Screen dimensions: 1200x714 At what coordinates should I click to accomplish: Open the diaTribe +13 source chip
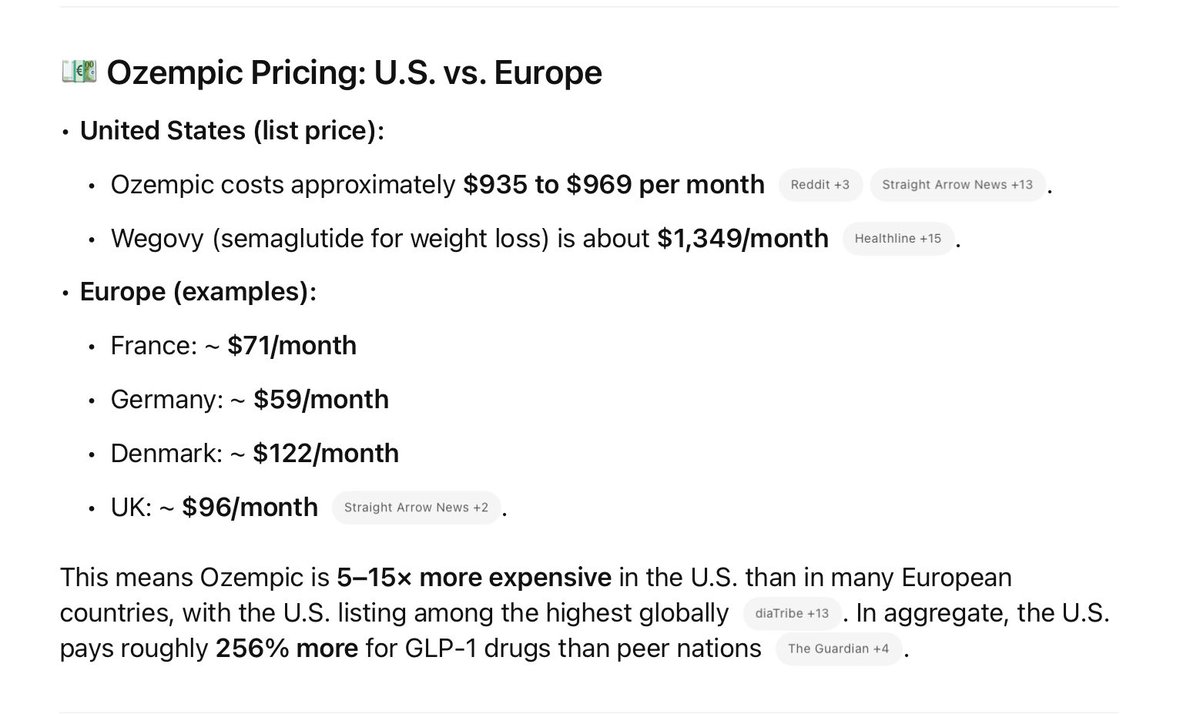(x=792, y=613)
